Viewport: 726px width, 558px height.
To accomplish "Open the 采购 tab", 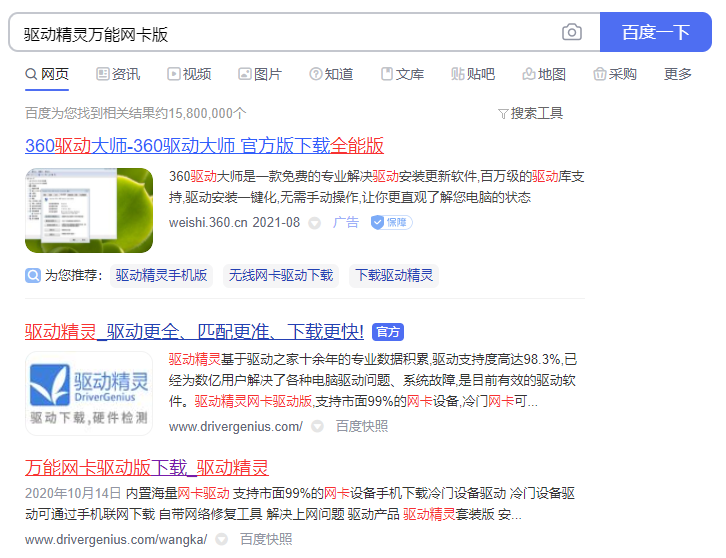I will point(615,74).
